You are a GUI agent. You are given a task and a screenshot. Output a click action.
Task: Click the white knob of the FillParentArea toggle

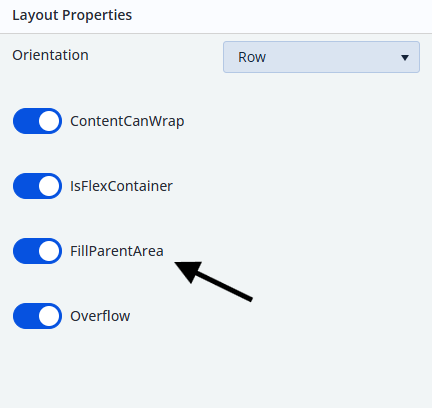[x=49, y=251]
